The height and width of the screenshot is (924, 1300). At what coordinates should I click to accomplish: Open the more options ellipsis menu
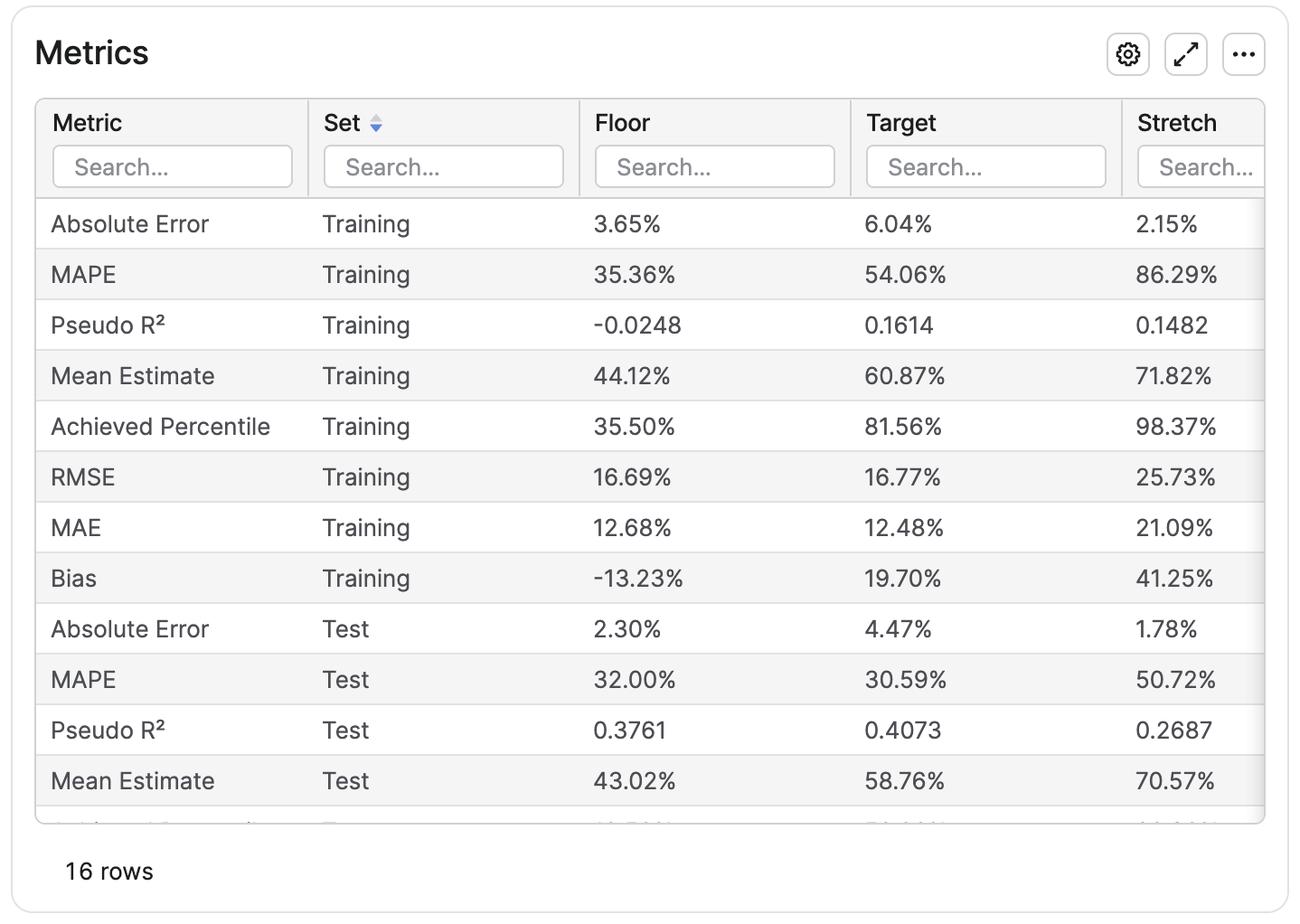pos(1243,54)
